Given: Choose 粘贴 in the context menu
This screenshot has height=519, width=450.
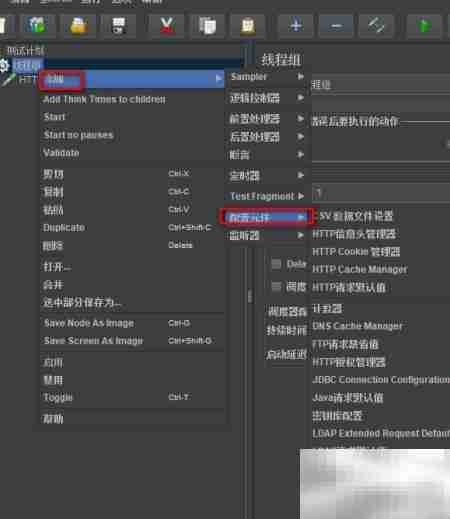Looking at the screenshot, I should tap(131, 210).
